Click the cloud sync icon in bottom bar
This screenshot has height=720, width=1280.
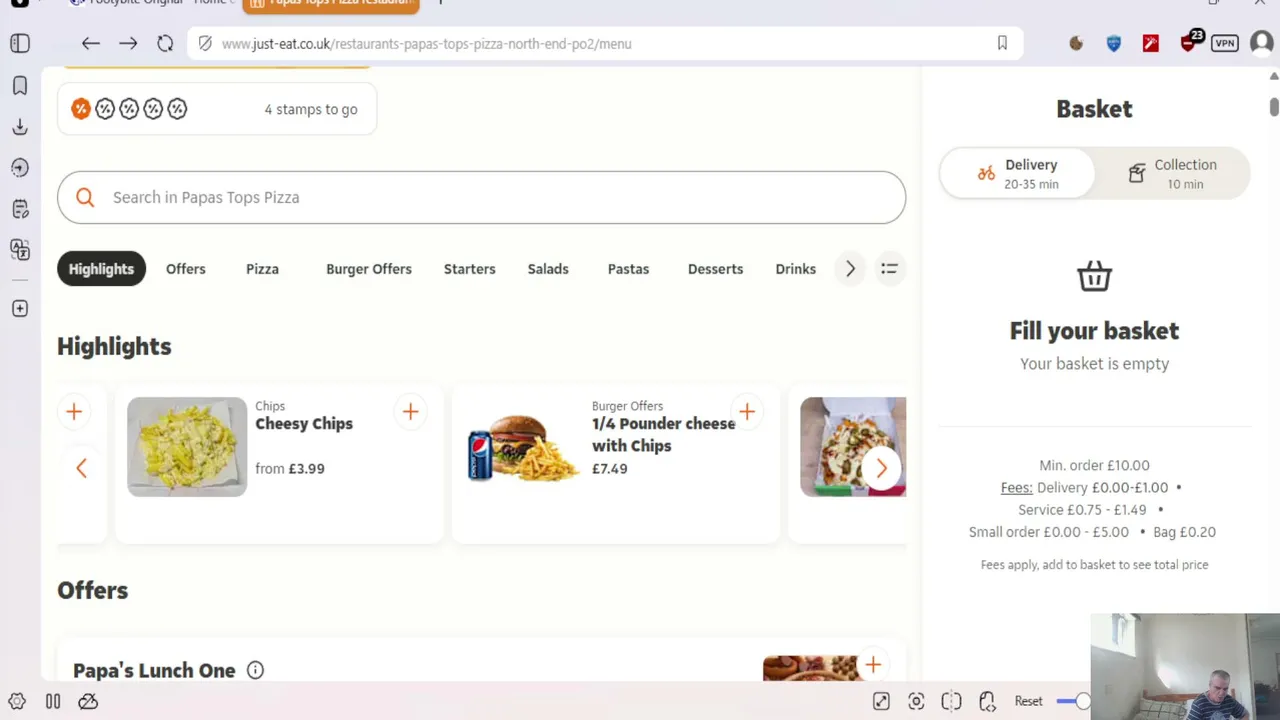click(x=88, y=701)
